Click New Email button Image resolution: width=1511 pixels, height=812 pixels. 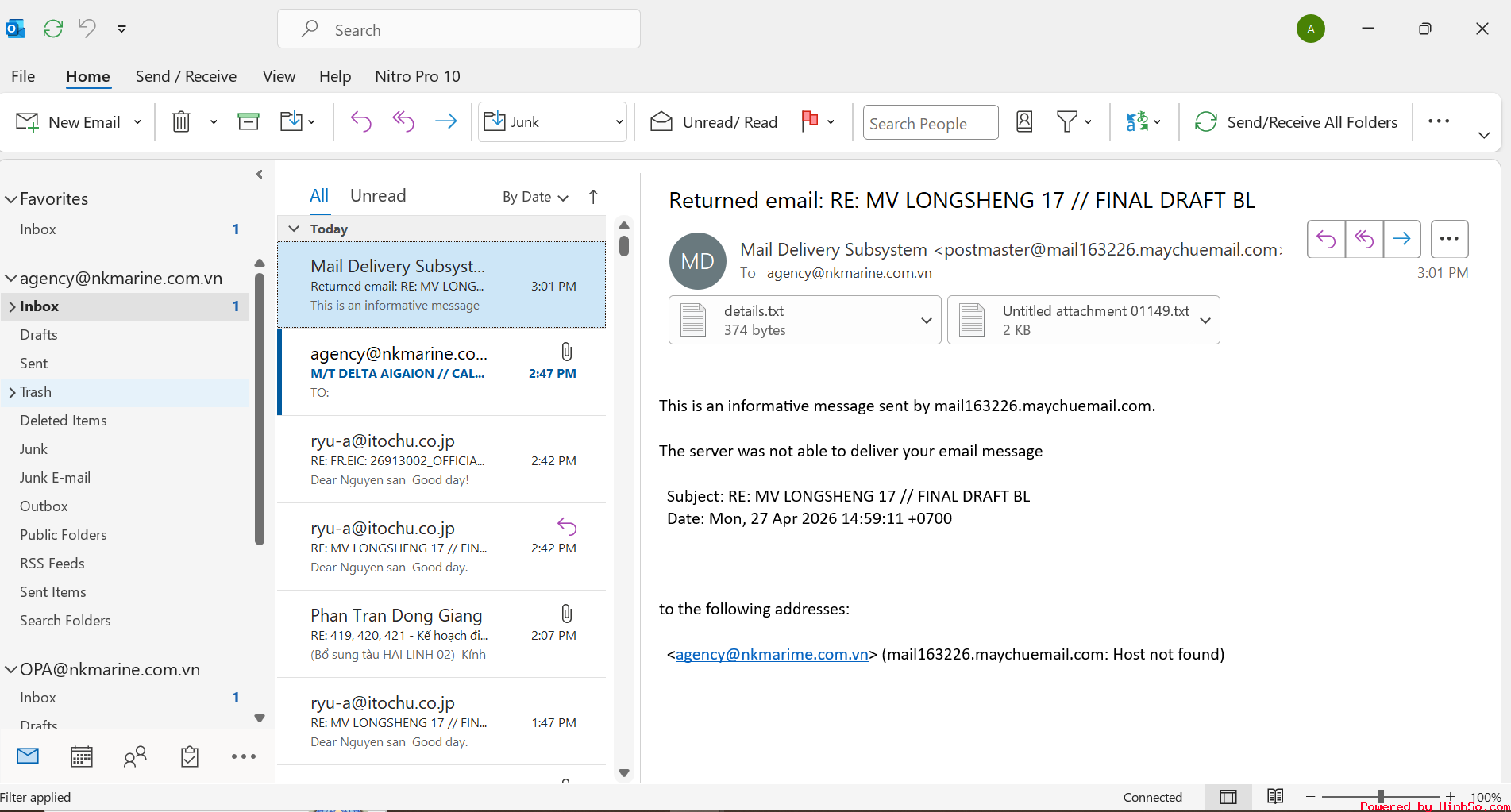point(69,122)
